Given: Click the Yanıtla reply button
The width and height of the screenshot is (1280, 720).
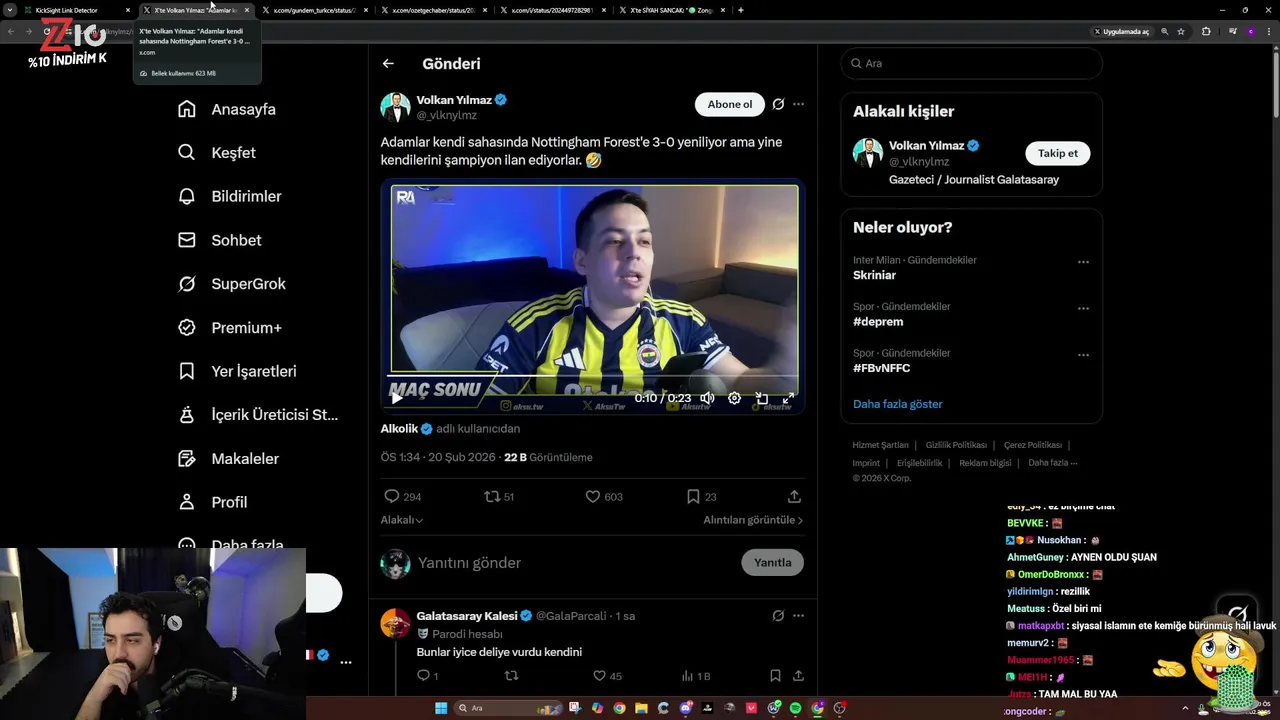Looking at the screenshot, I should pyautogui.click(x=772, y=562).
